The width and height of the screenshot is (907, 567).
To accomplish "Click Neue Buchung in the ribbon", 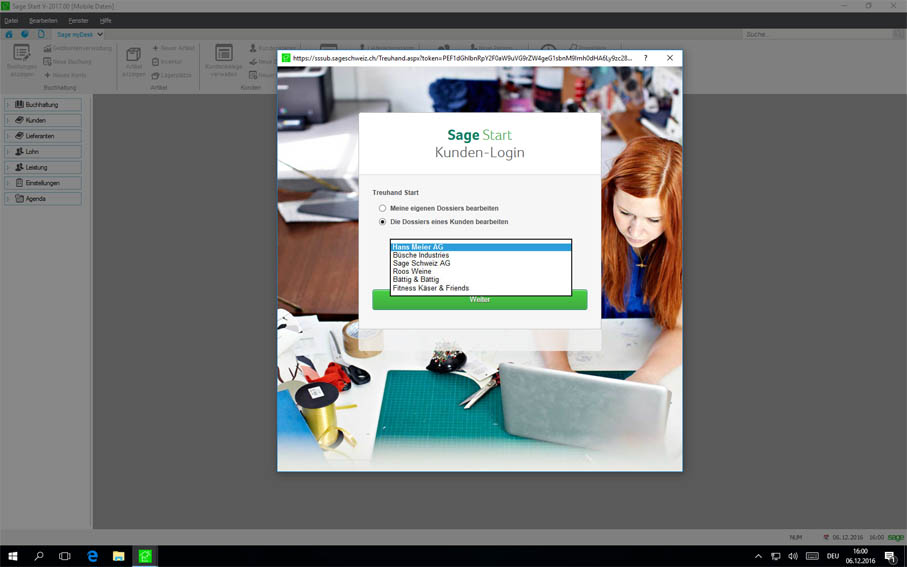I will click(68, 61).
